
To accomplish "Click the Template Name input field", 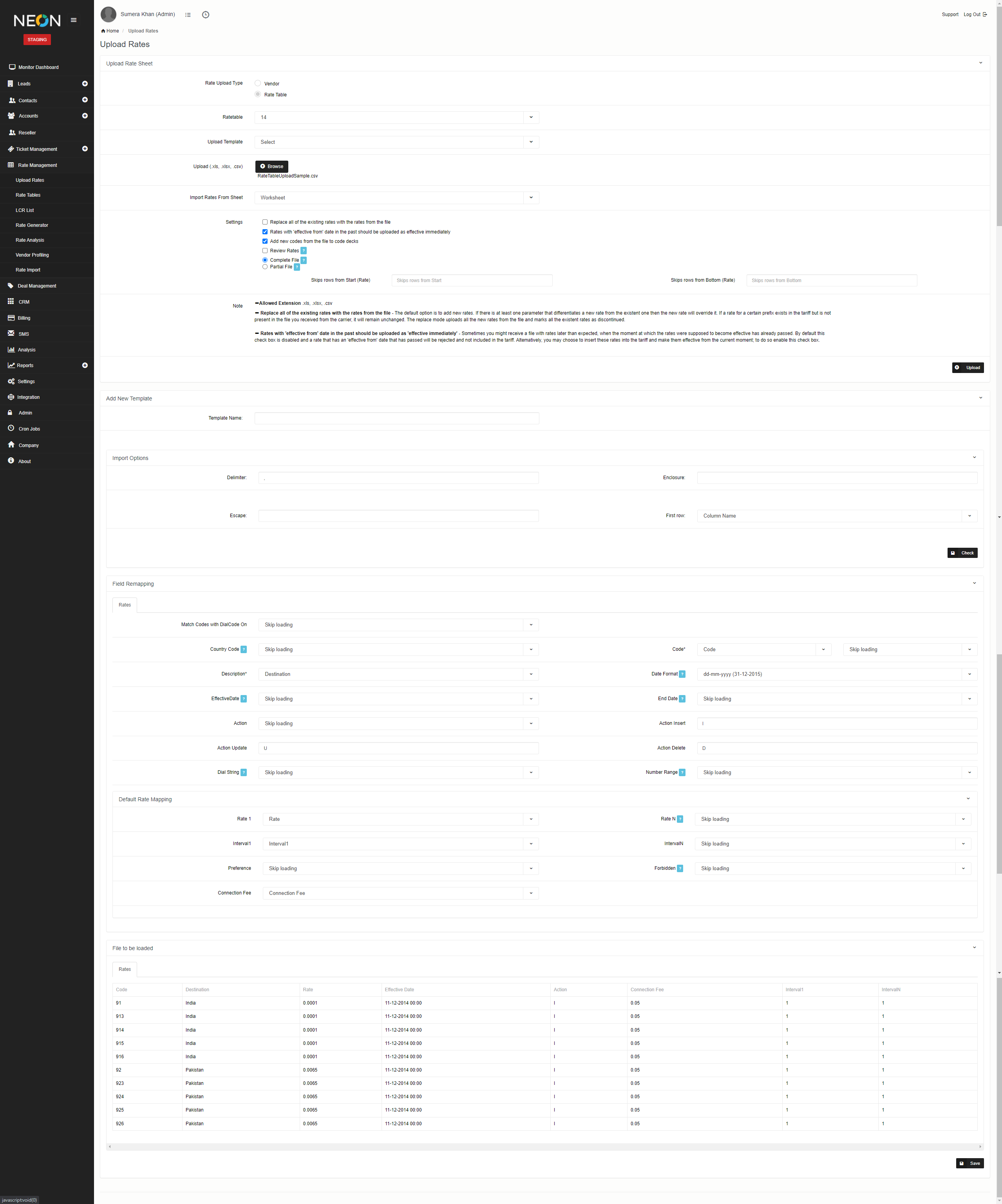I will click(x=396, y=418).
